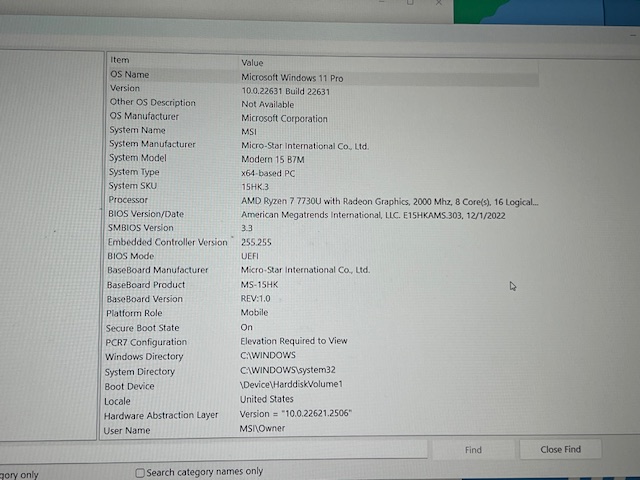Select the Platform Role row label

(134, 313)
